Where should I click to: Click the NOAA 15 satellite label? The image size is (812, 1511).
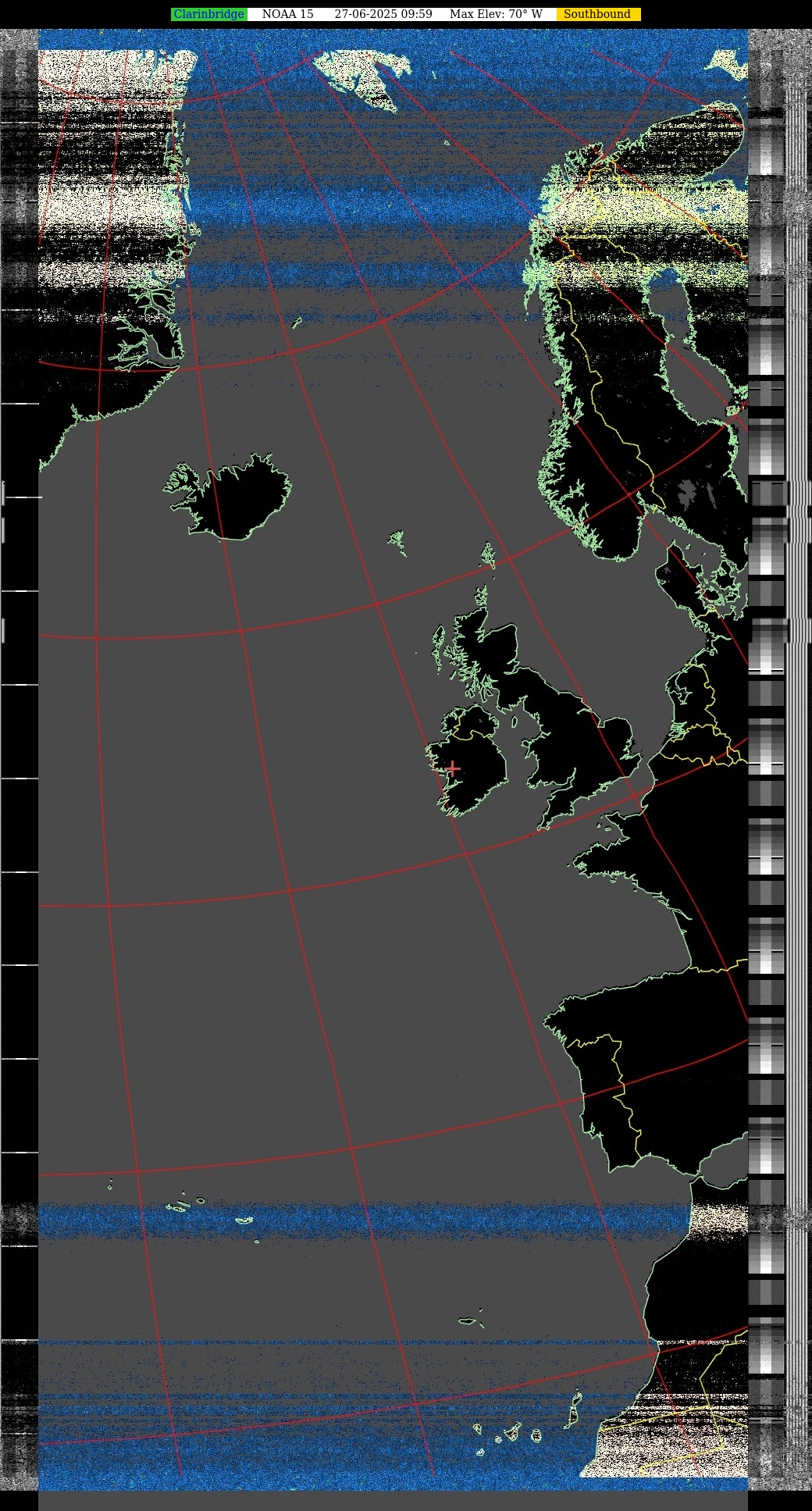point(287,14)
